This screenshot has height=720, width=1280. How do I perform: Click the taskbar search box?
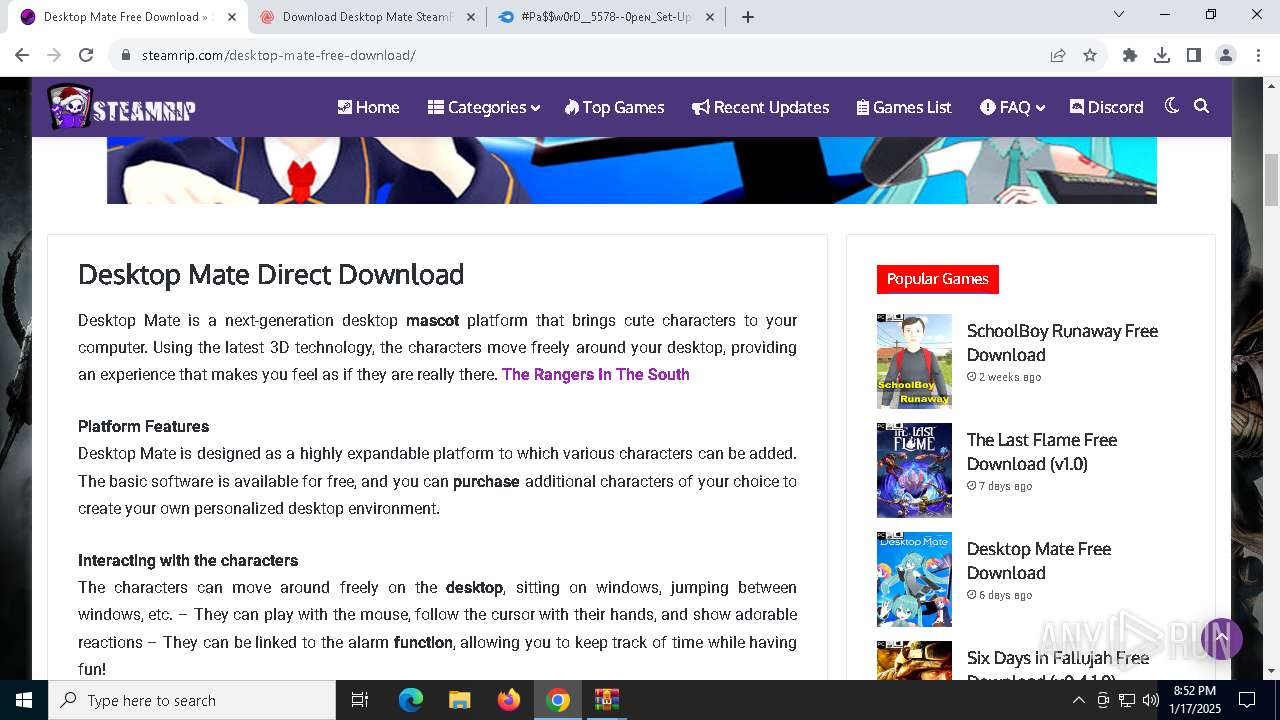pos(192,700)
